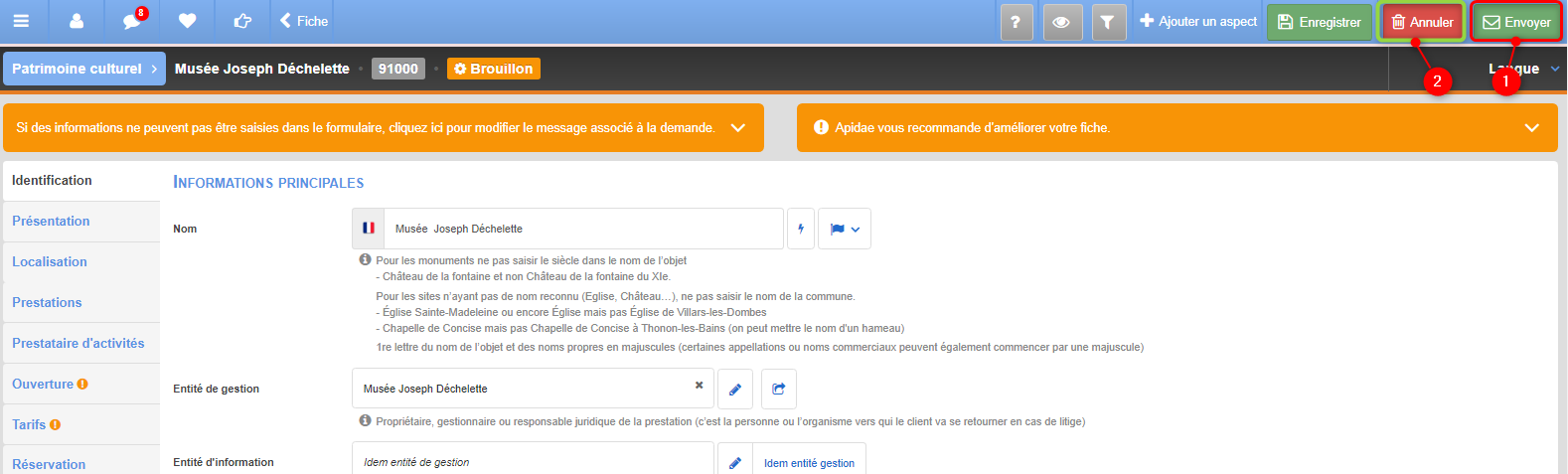Open Entité de gestion share arrow icon
This screenshot has height=474, width=1568.
[x=779, y=389]
